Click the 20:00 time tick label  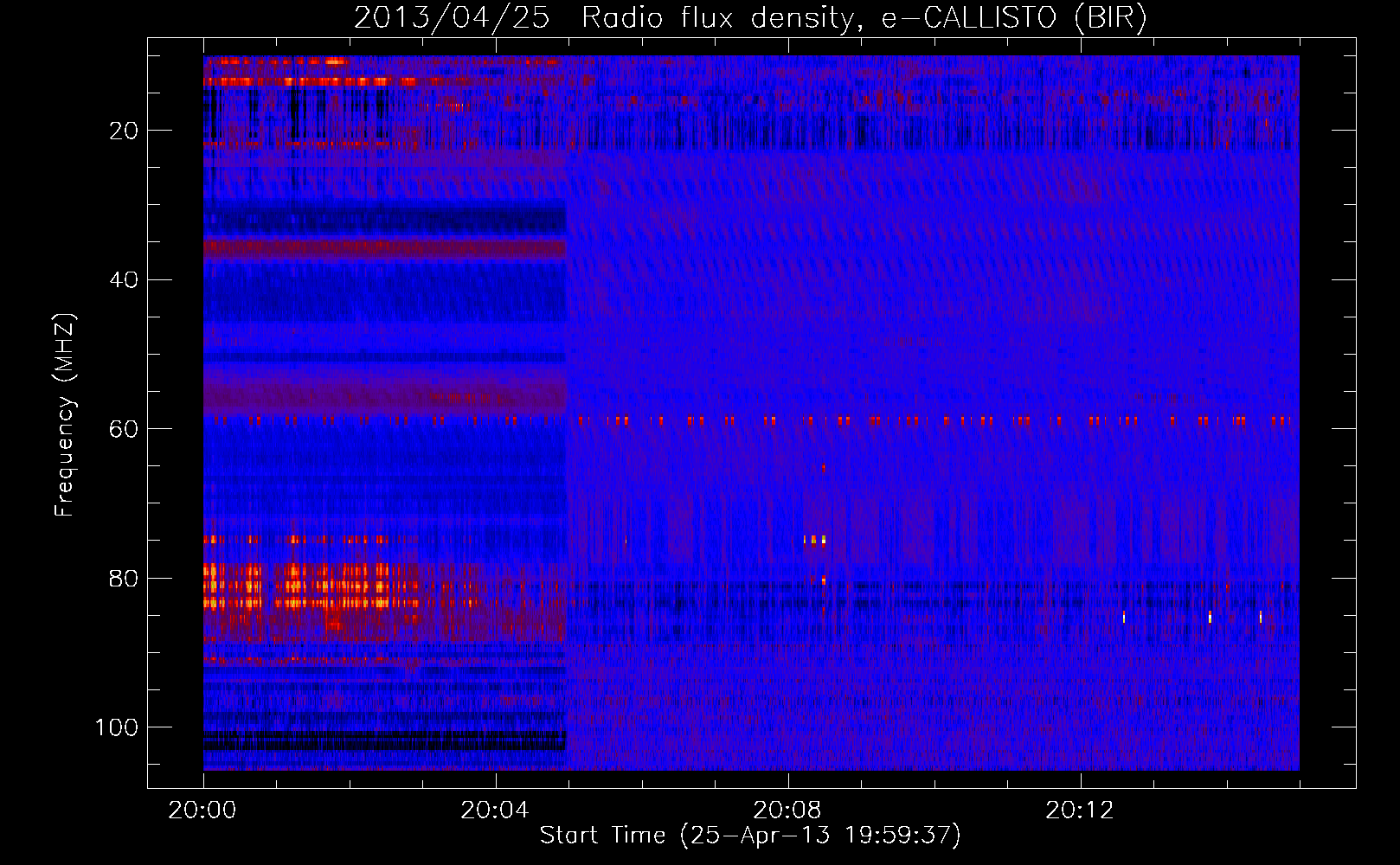pos(202,811)
